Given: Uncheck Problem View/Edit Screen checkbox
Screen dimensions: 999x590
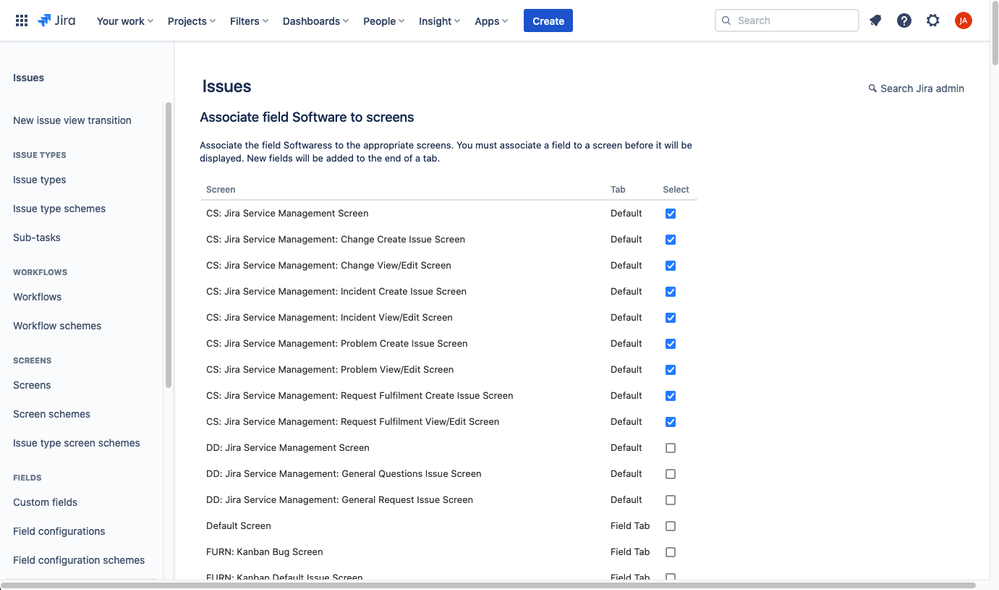Looking at the screenshot, I should (x=670, y=370).
